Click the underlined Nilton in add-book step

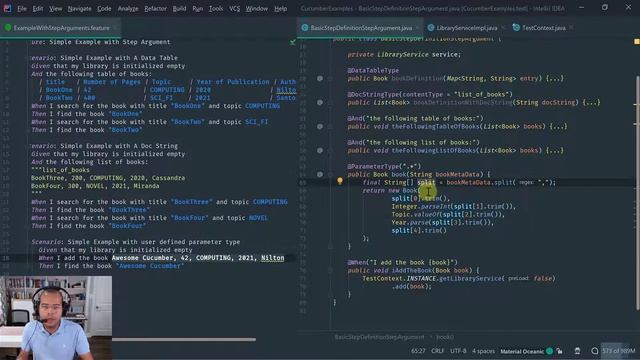click(273, 258)
